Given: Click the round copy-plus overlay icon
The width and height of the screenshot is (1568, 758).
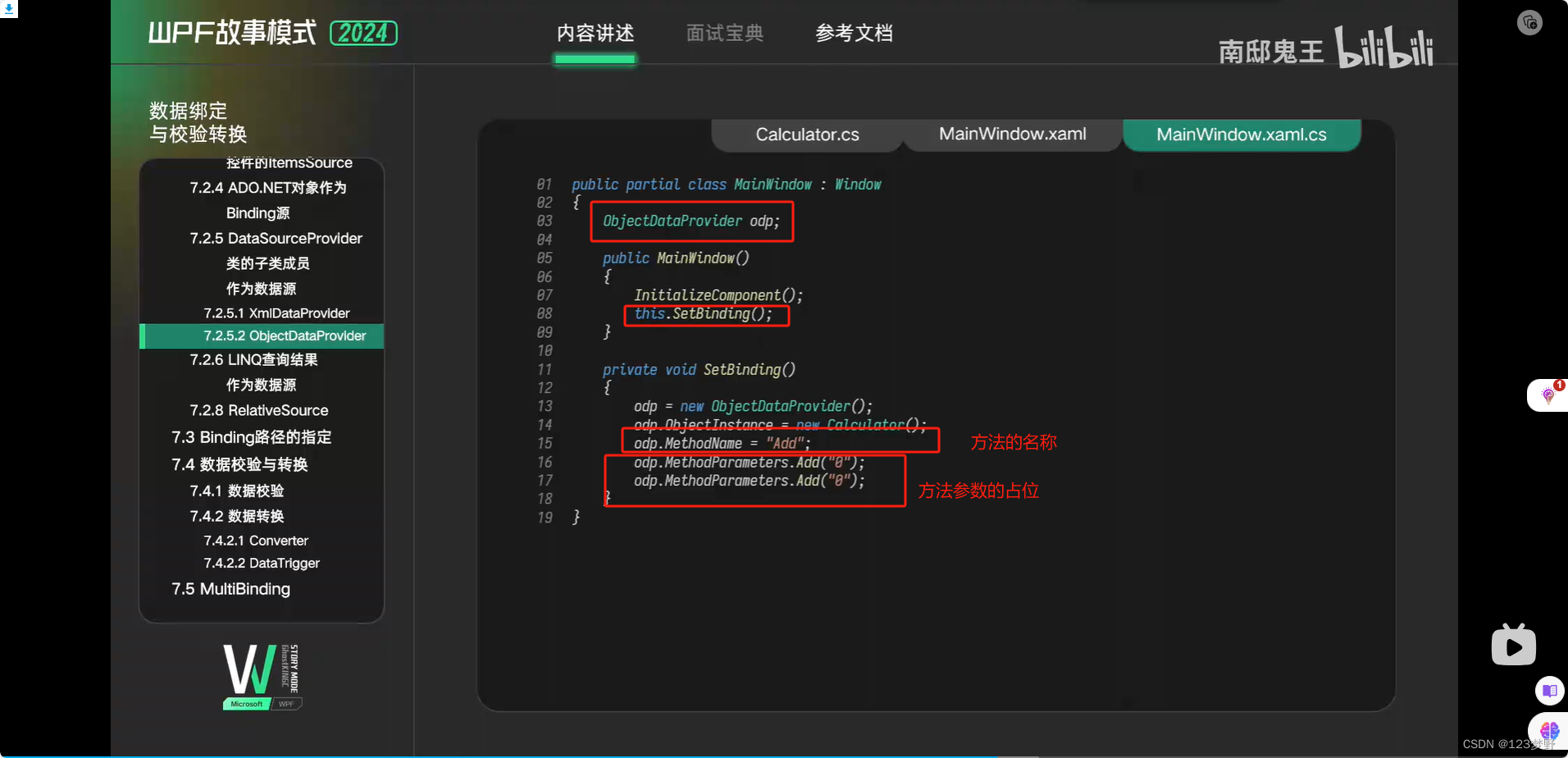Looking at the screenshot, I should [x=1529, y=22].
